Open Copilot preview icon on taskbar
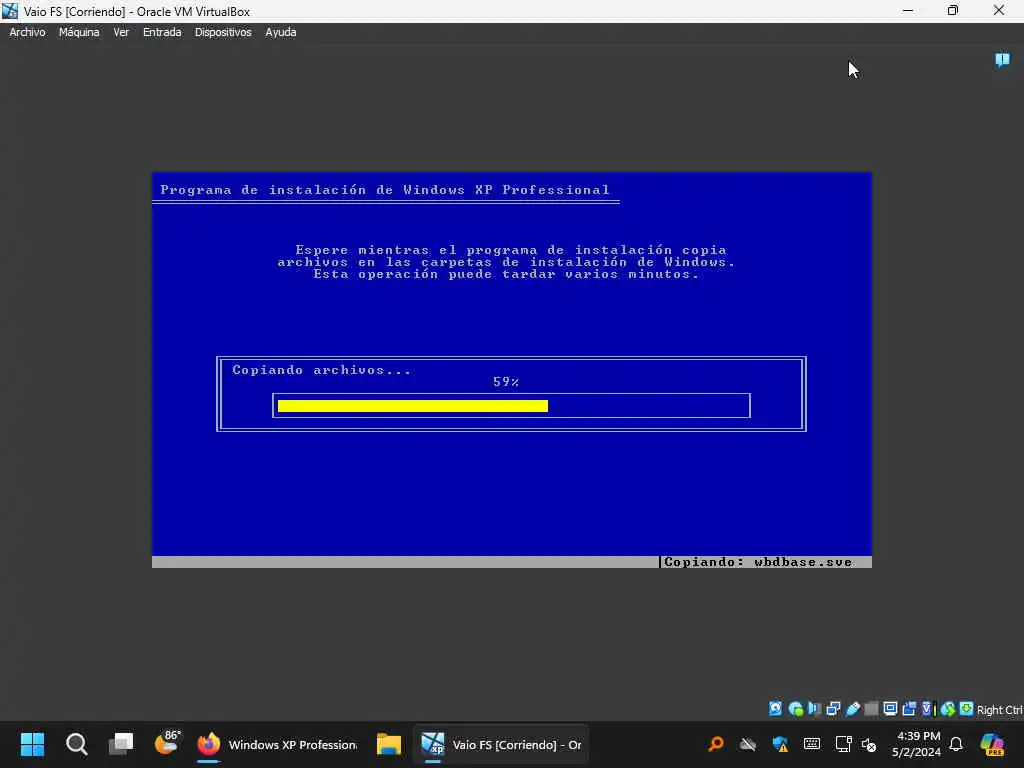 pyautogui.click(x=993, y=744)
